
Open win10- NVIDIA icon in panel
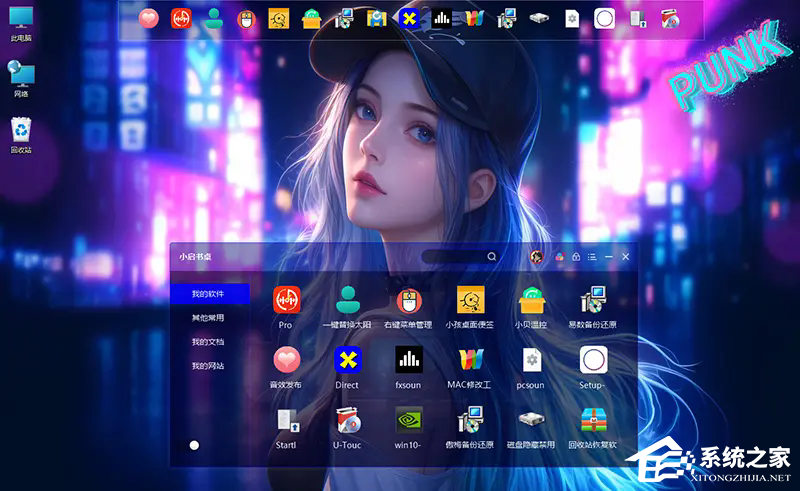pos(409,420)
